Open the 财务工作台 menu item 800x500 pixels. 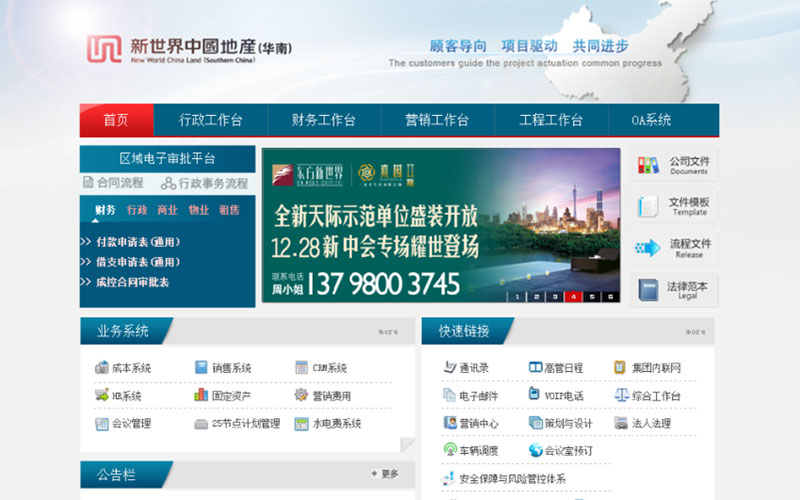[x=323, y=120]
